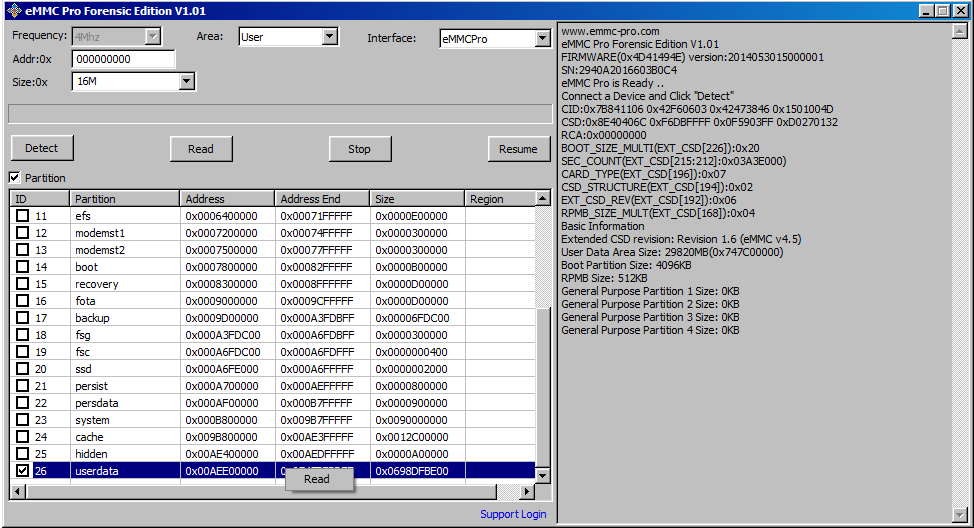Click partition table scroll down arrow
This screenshot has height=528, width=974.
coord(543,476)
